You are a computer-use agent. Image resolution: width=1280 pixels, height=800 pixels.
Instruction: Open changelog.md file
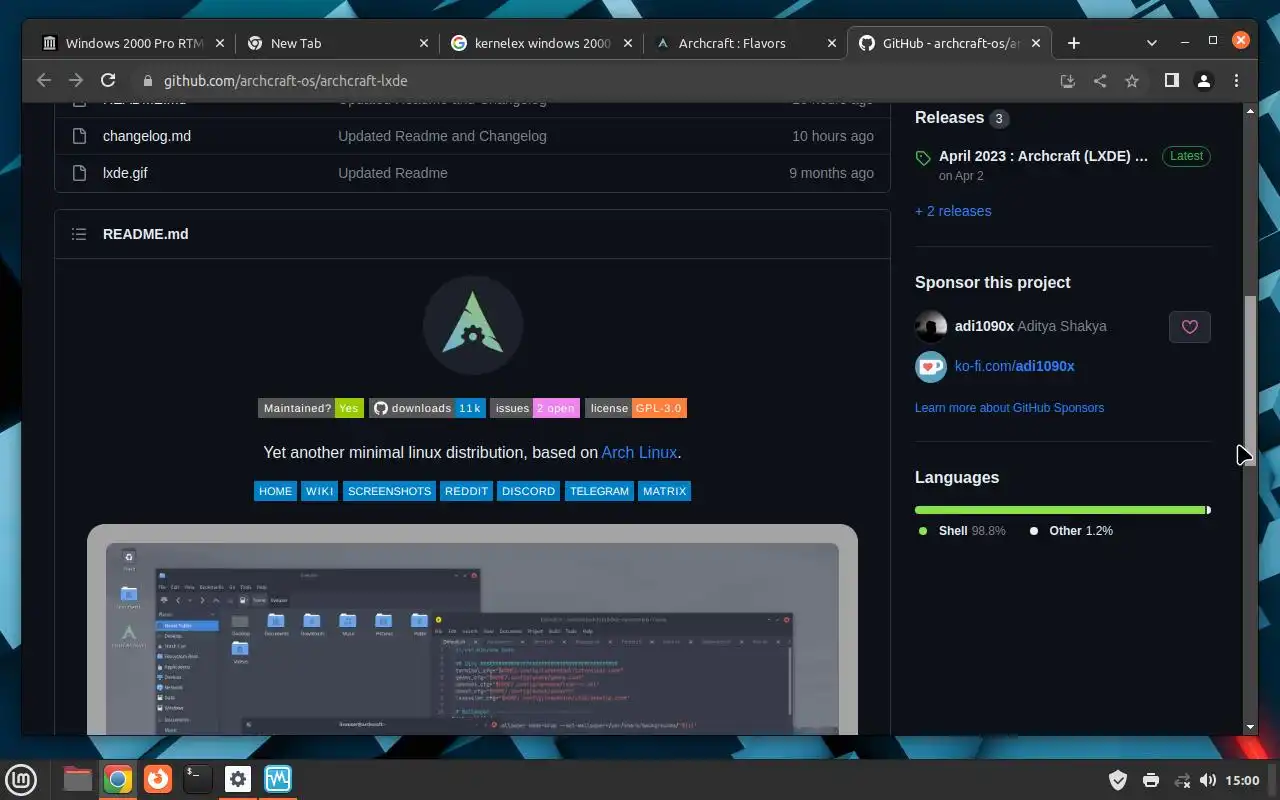coord(147,136)
